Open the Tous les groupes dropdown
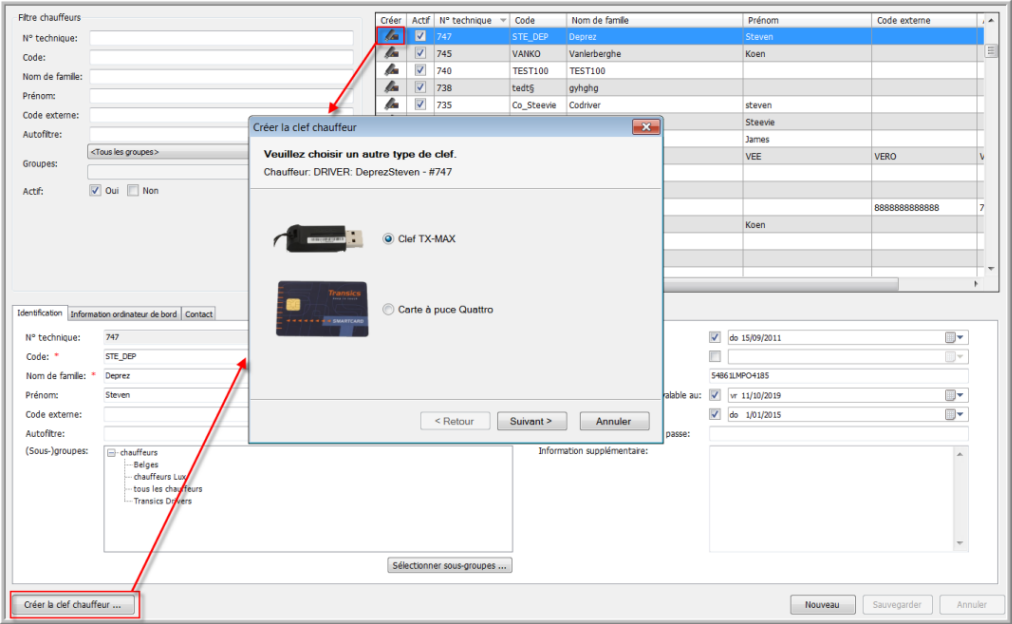The height and width of the screenshot is (624, 1012). [170, 152]
